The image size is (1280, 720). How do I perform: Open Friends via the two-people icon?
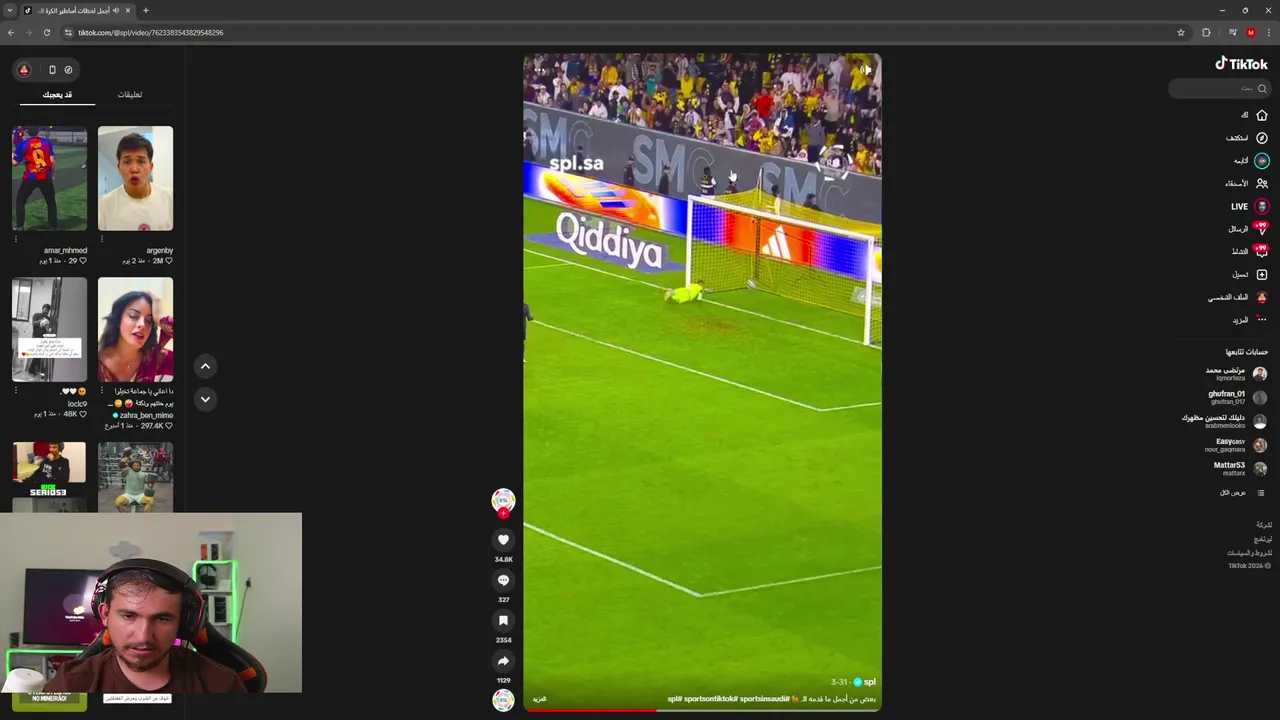coord(1262,184)
